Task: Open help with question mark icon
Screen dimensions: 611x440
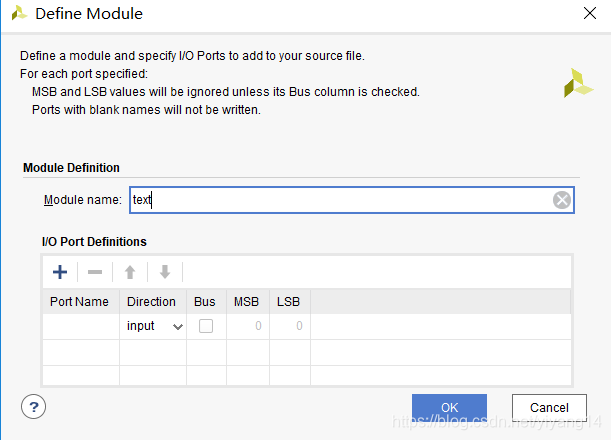Action: tap(34, 406)
